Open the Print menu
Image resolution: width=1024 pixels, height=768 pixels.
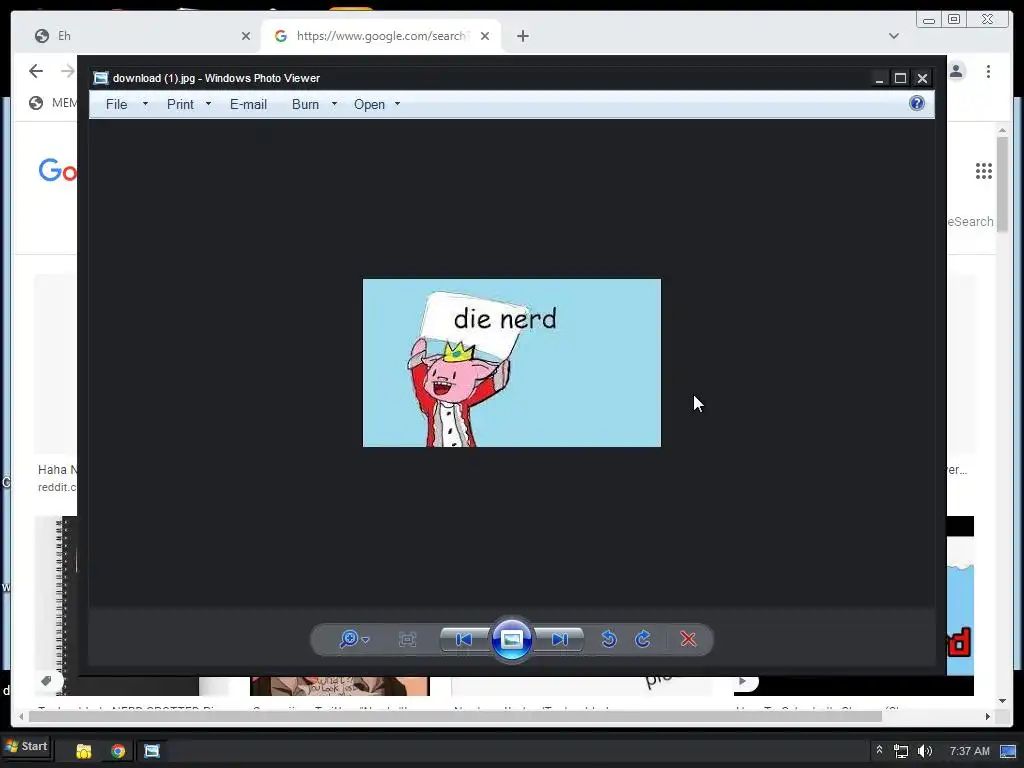[180, 104]
